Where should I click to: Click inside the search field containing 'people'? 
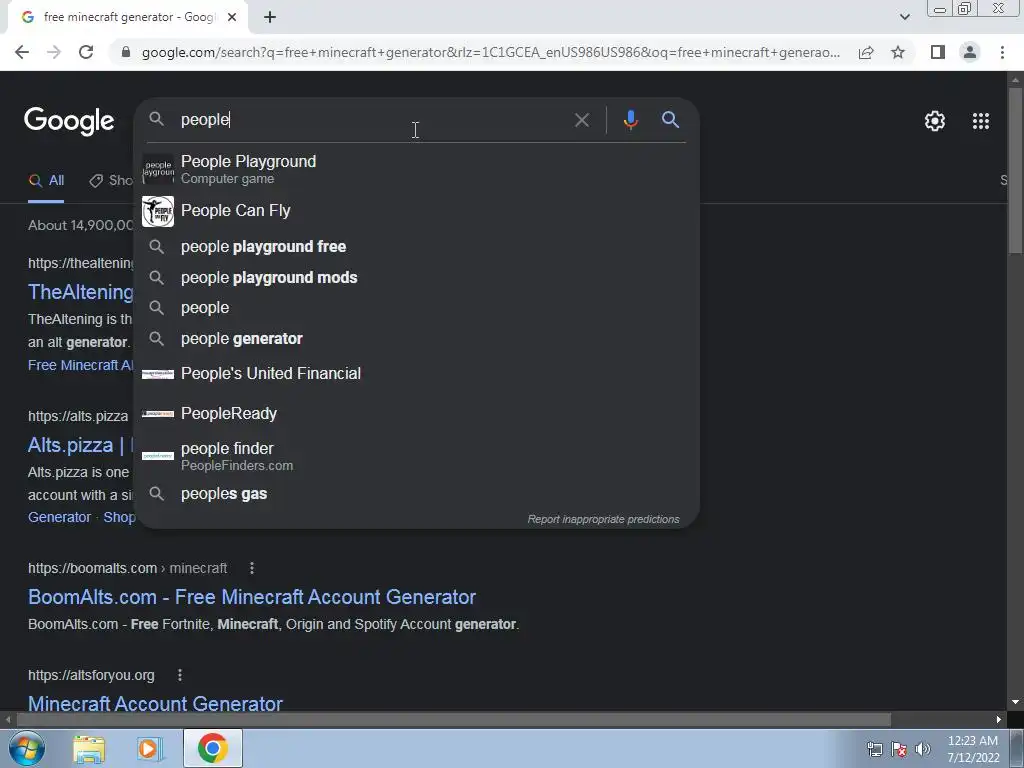click(372, 120)
